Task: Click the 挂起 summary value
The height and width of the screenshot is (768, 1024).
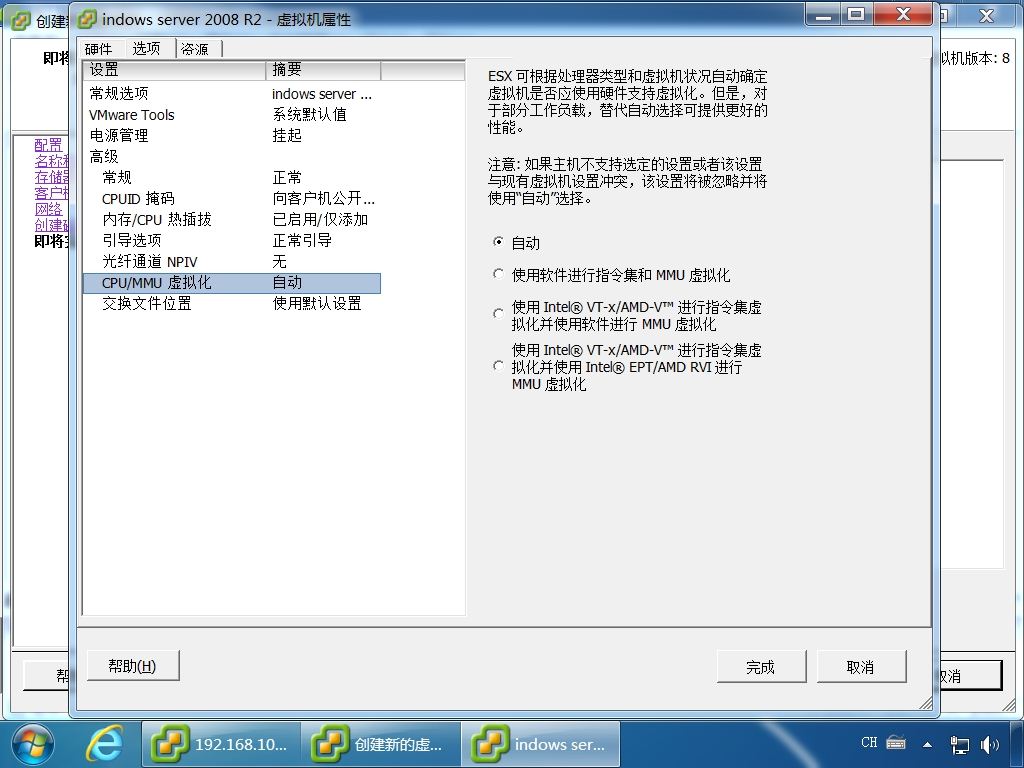Action: pyautogui.click(x=287, y=135)
